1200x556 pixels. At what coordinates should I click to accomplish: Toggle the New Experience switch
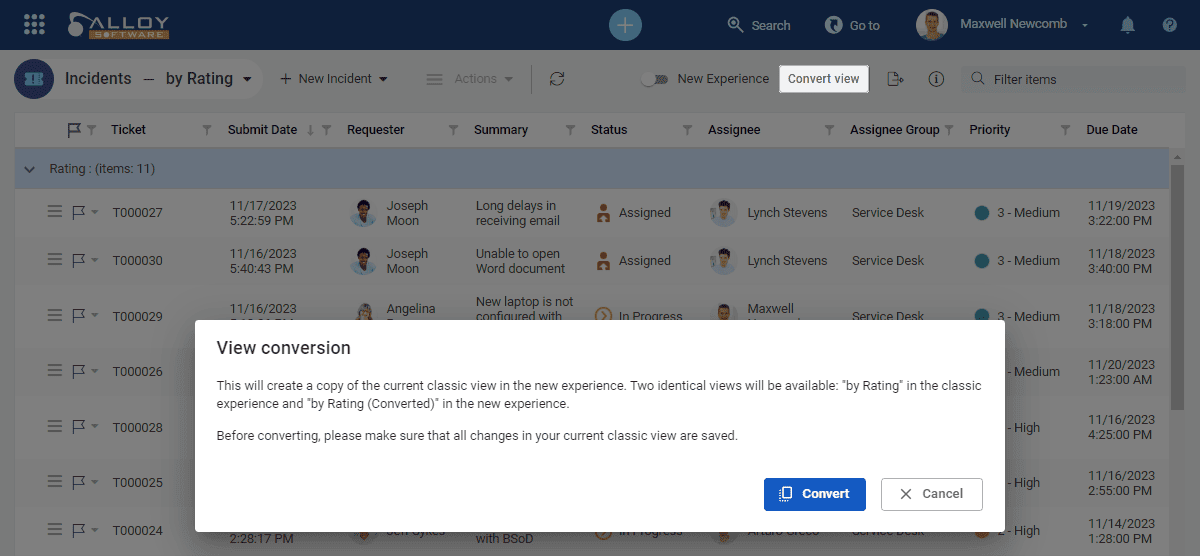[655, 79]
